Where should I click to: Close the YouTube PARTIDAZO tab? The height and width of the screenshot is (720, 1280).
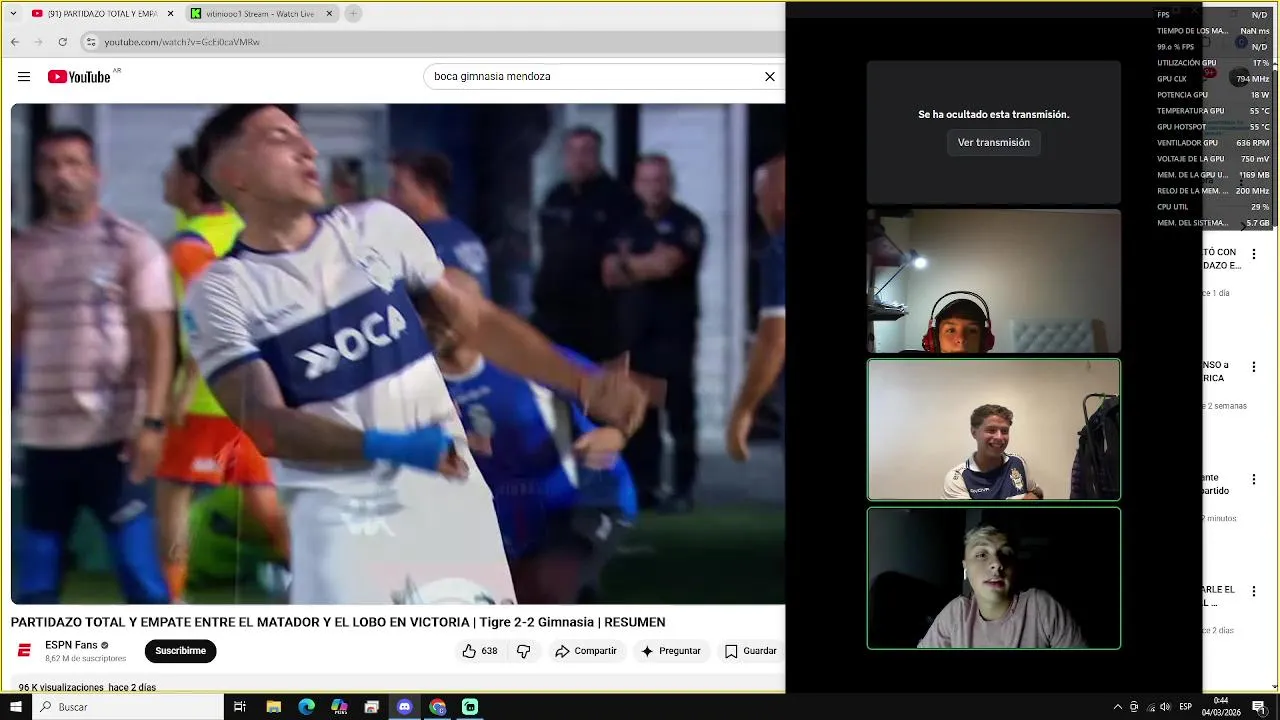[x=170, y=14]
